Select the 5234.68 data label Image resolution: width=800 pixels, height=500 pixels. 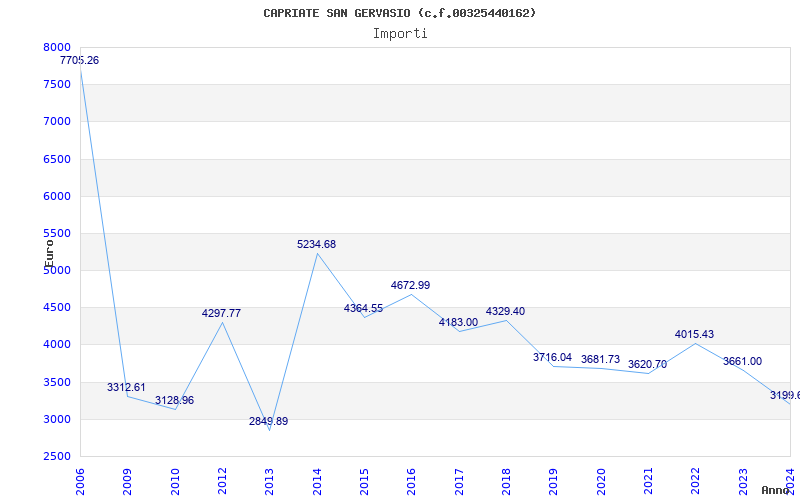[316, 244]
